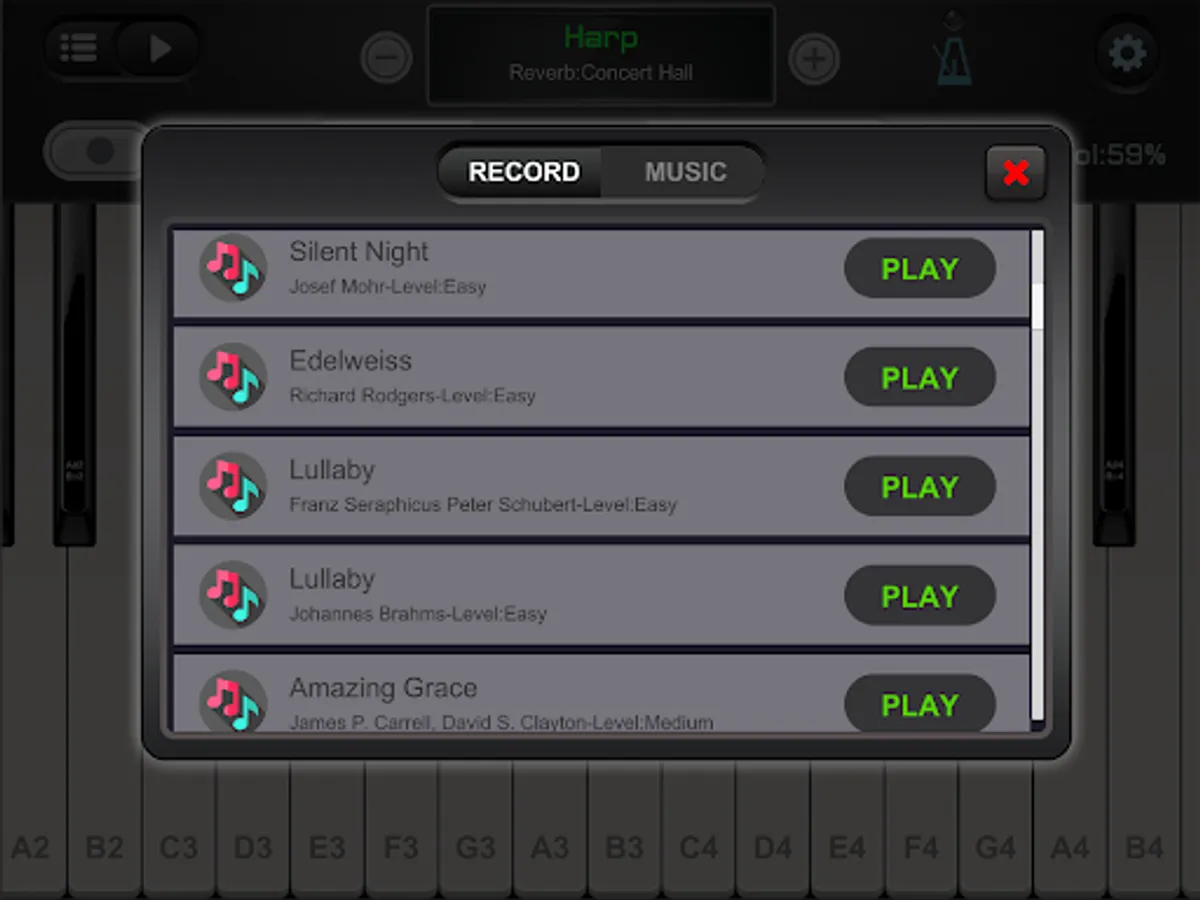Play Silent Night

[920, 269]
